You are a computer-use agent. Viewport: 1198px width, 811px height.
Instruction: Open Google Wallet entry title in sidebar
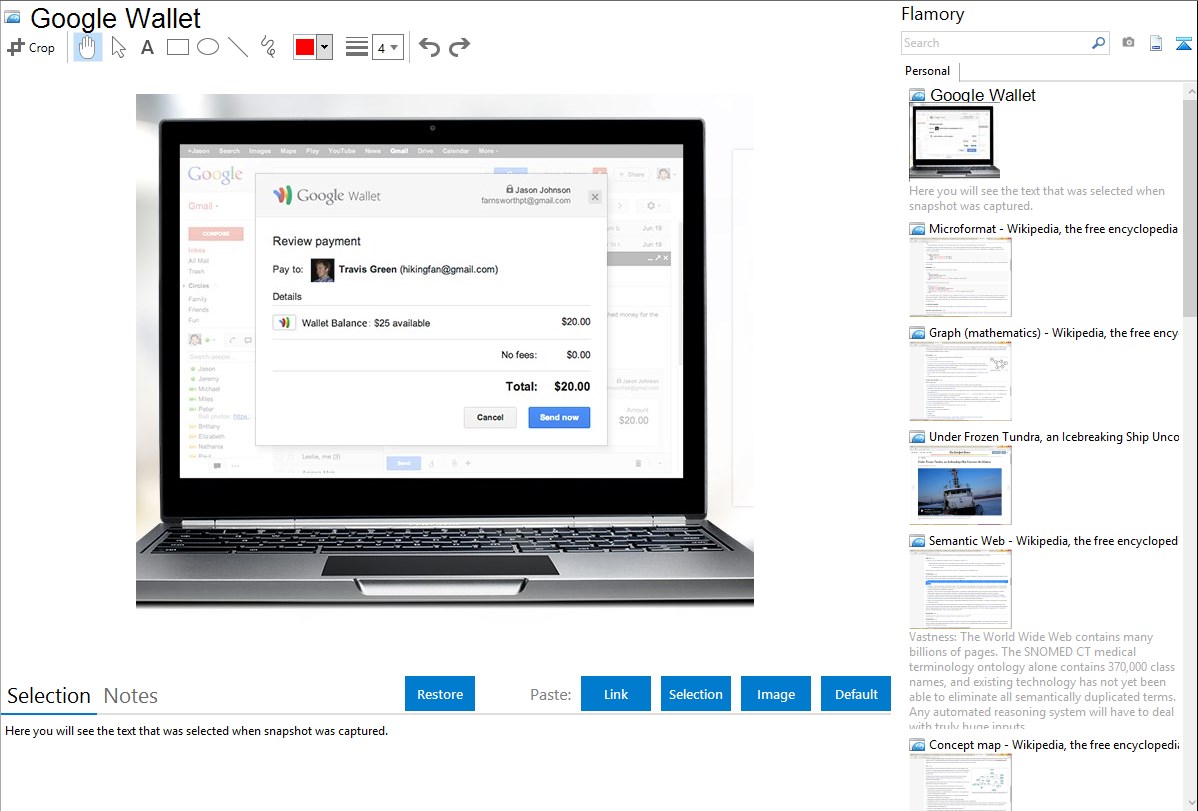983,96
